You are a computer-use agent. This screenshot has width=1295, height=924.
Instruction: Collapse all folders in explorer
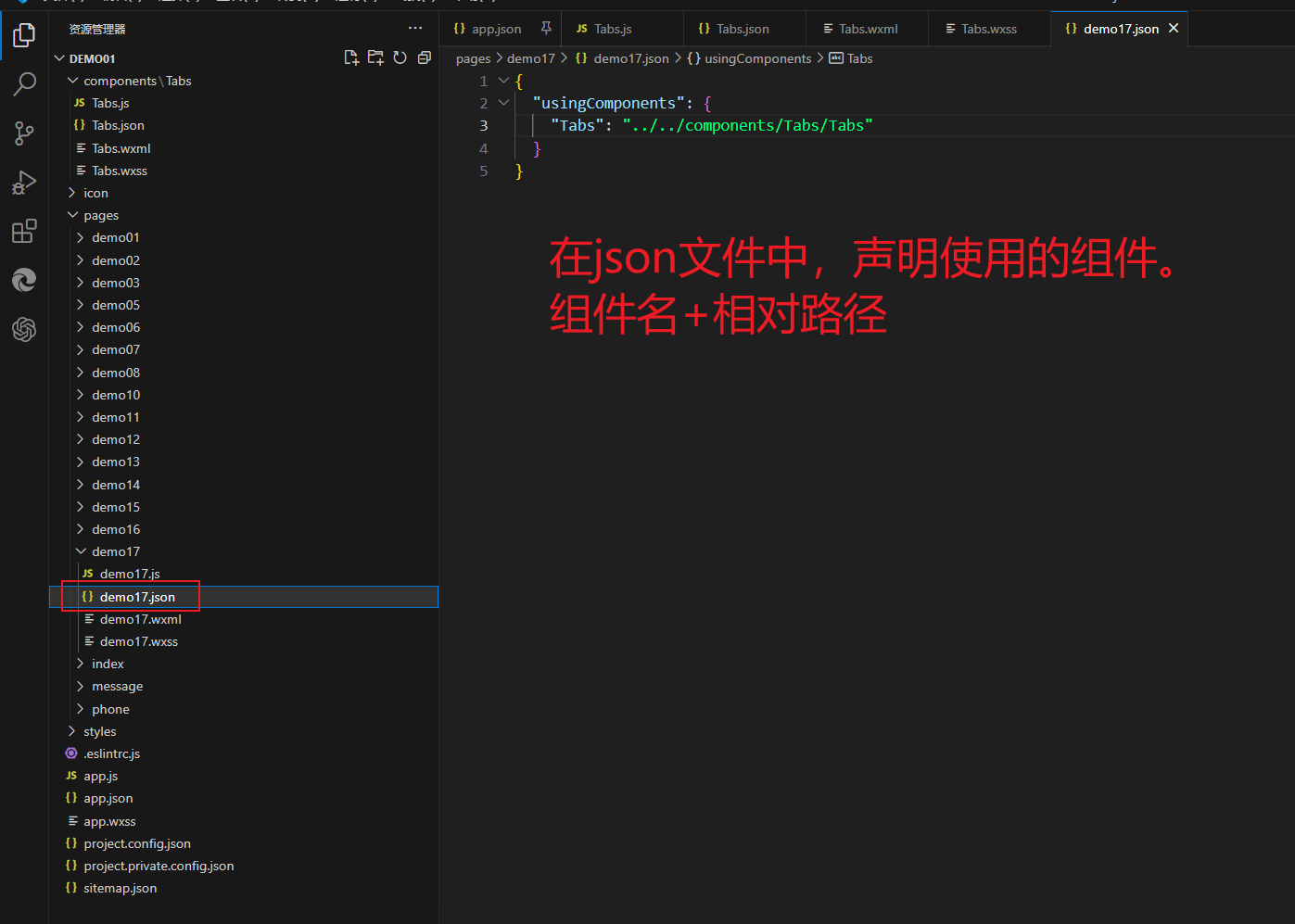[425, 57]
